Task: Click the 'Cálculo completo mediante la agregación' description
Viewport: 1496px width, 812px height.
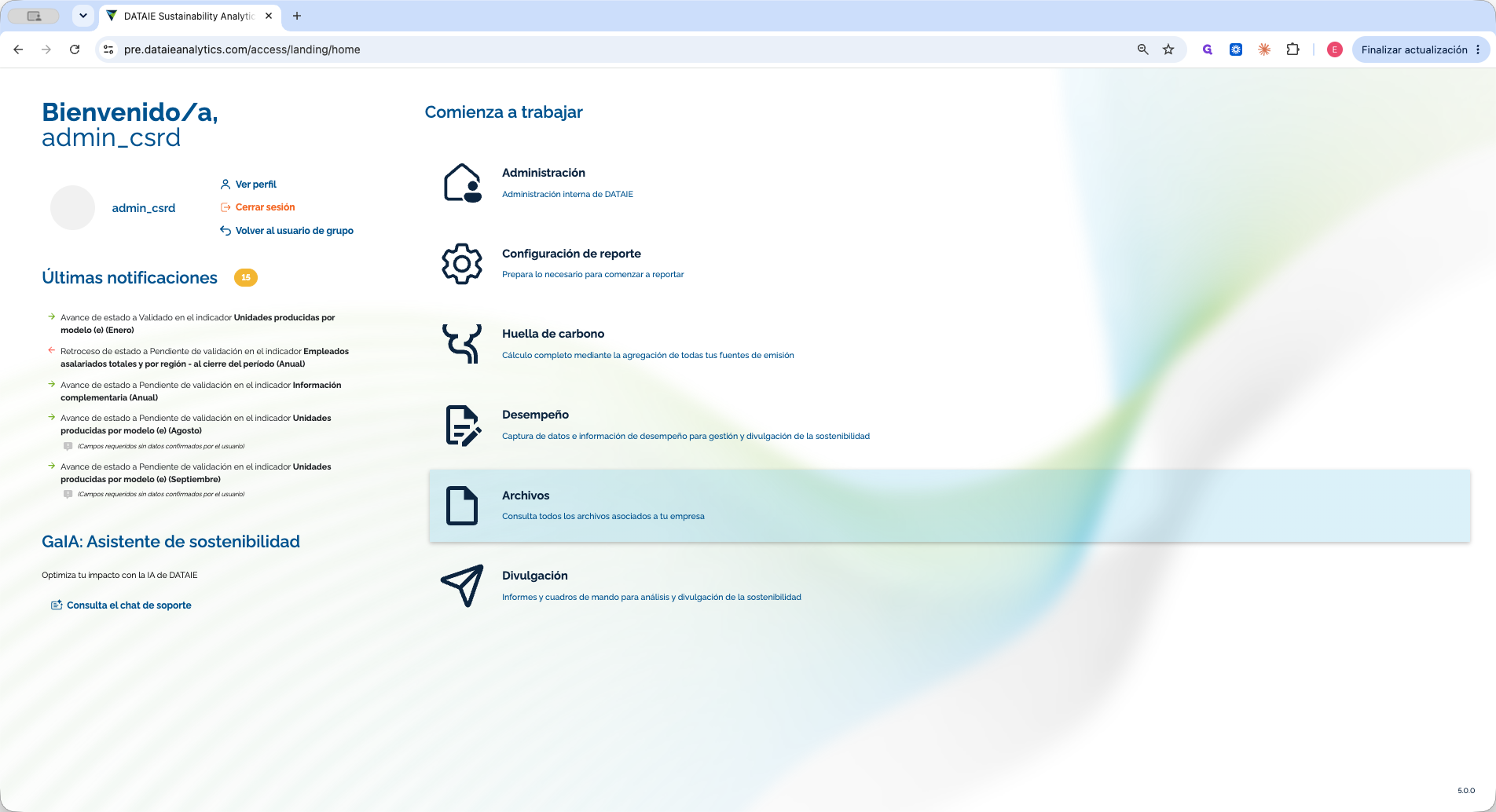Action: coord(648,355)
